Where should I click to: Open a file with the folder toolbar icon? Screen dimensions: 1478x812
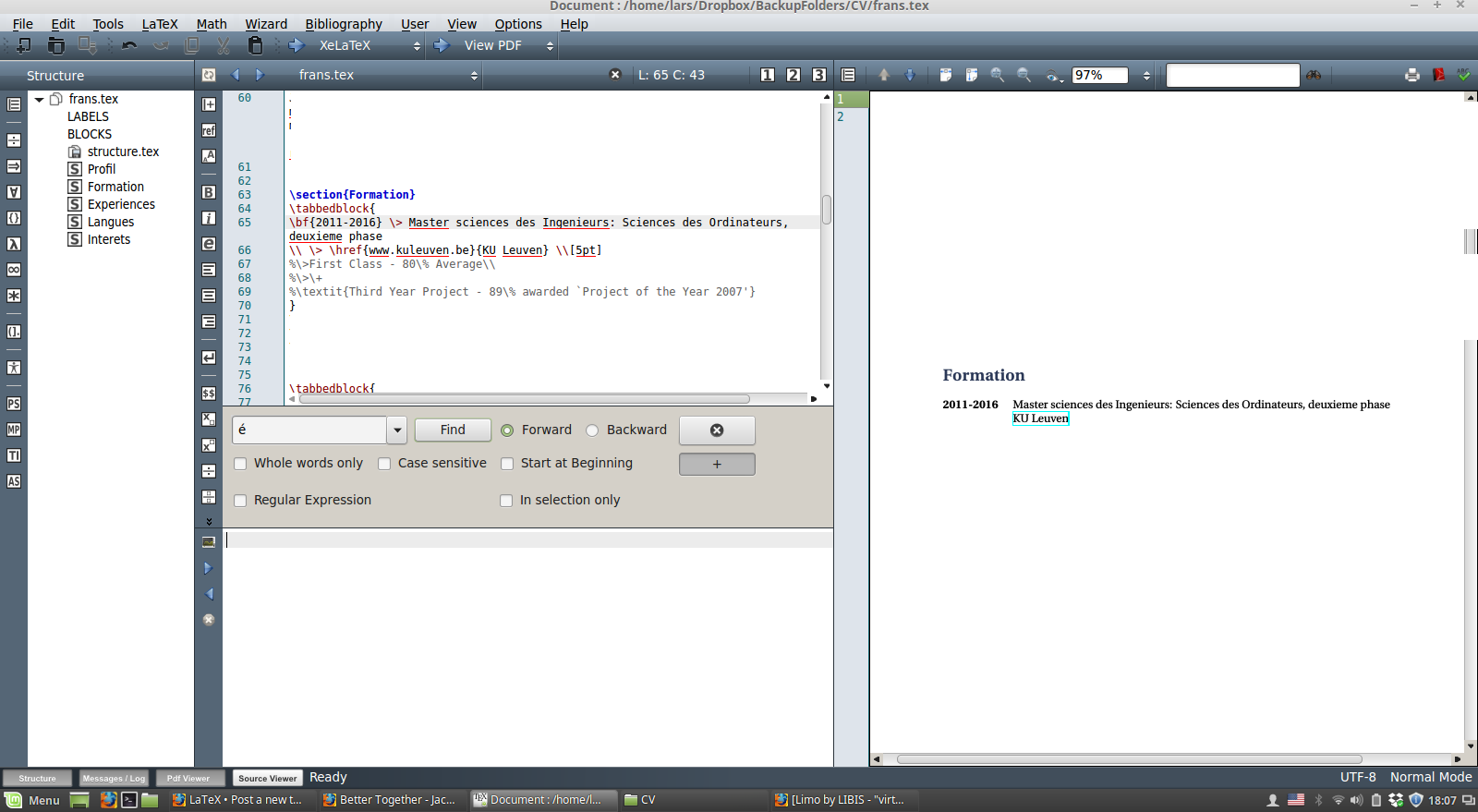coord(56,45)
